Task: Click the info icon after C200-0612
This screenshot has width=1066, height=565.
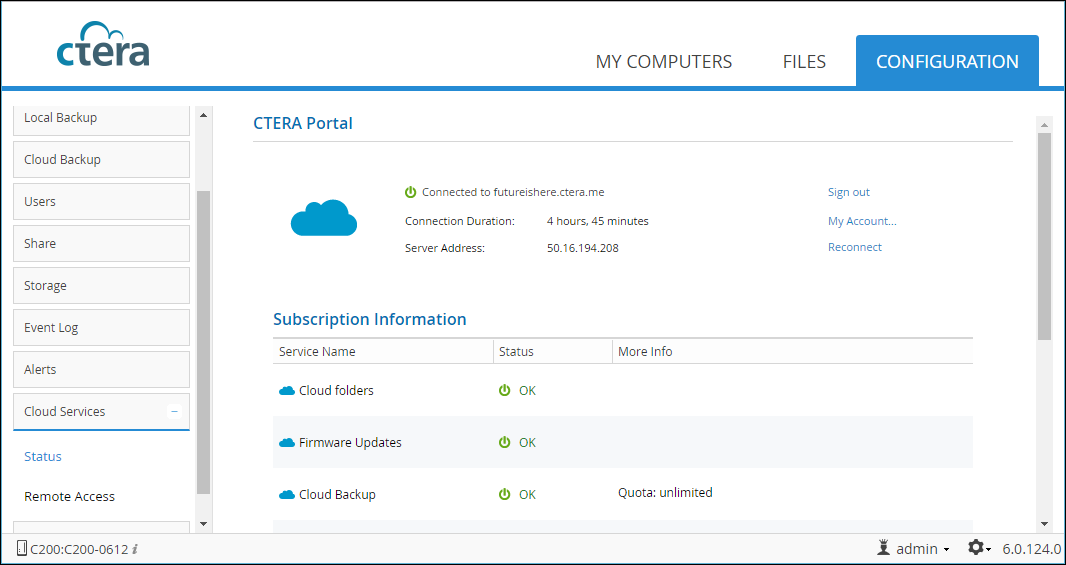Action: coord(135,549)
